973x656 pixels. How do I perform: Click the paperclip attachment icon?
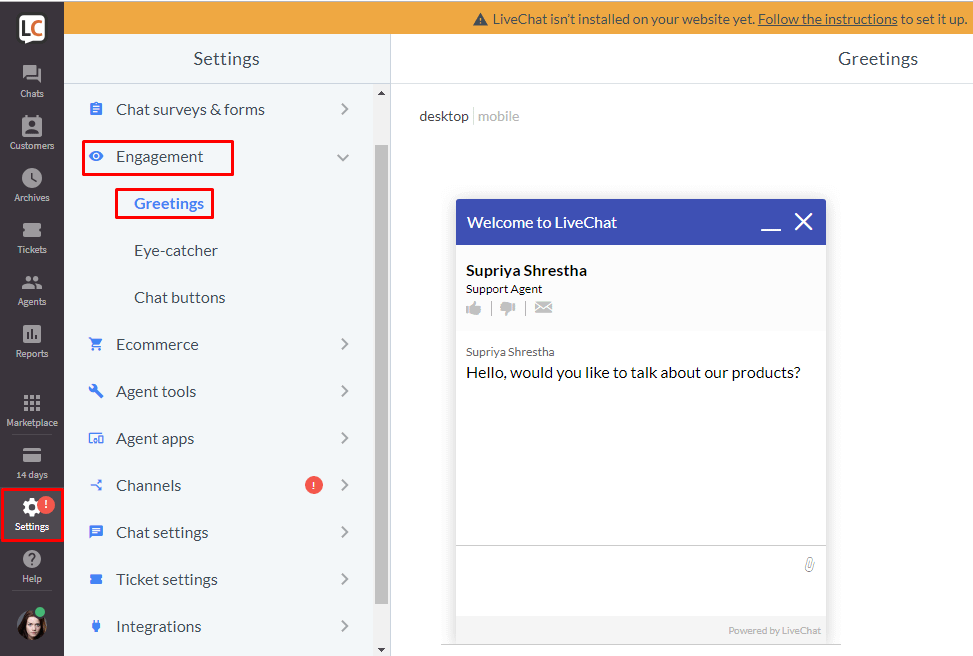point(809,564)
